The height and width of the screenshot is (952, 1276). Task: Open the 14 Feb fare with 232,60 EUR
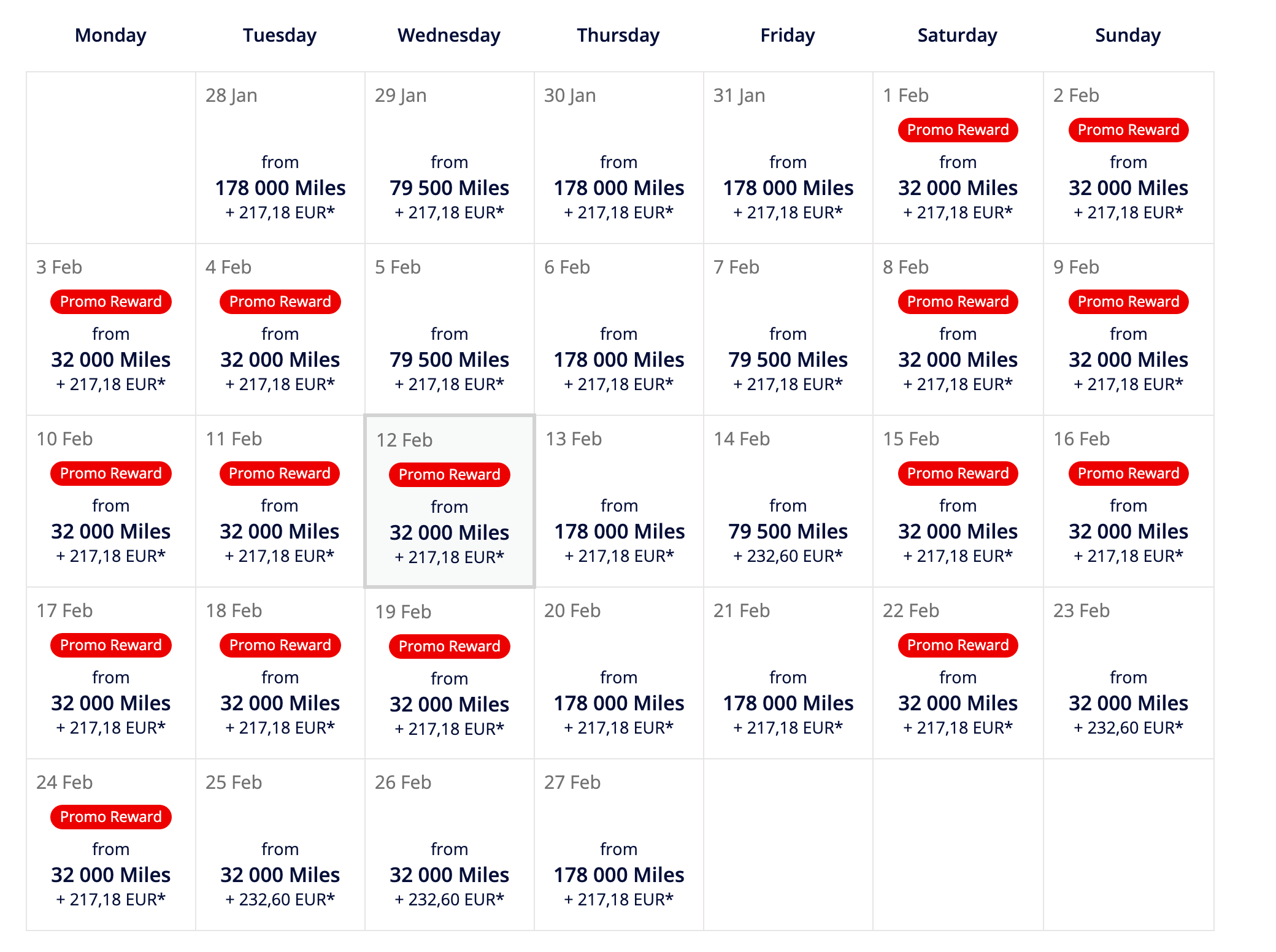coord(788,531)
